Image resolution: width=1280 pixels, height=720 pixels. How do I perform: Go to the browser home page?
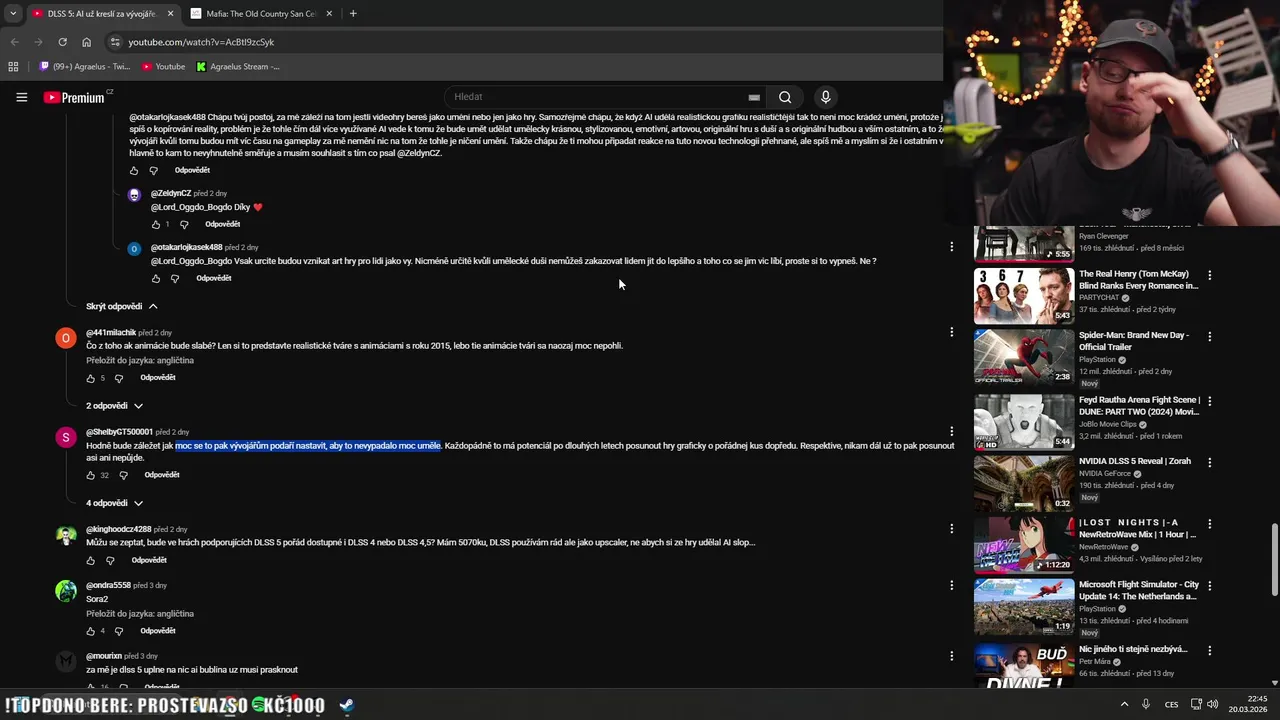tap(87, 42)
